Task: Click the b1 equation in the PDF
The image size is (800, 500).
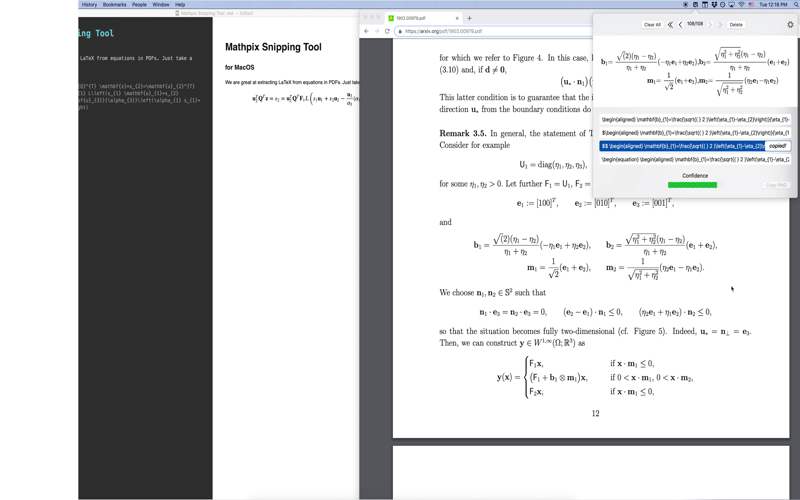Action: point(532,245)
